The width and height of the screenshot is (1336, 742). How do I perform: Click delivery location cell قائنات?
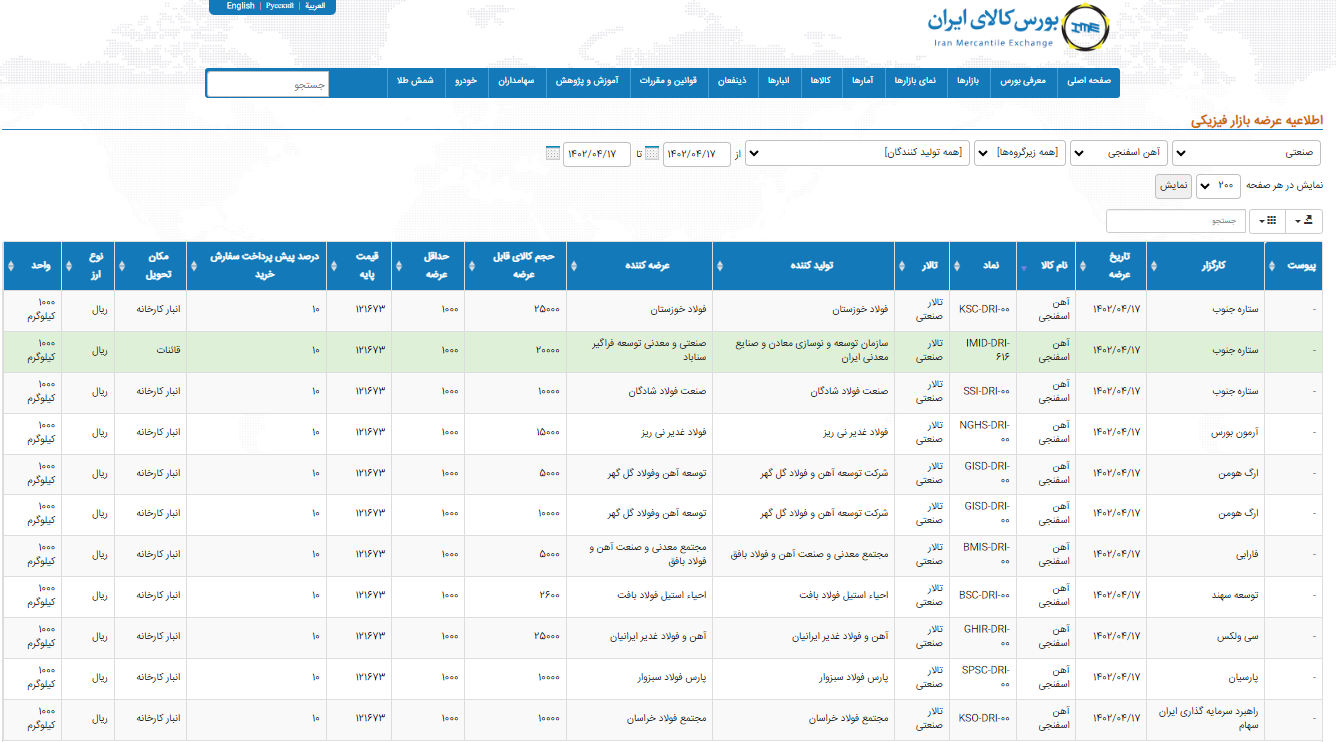pyautogui.click(x=151, y=351)
